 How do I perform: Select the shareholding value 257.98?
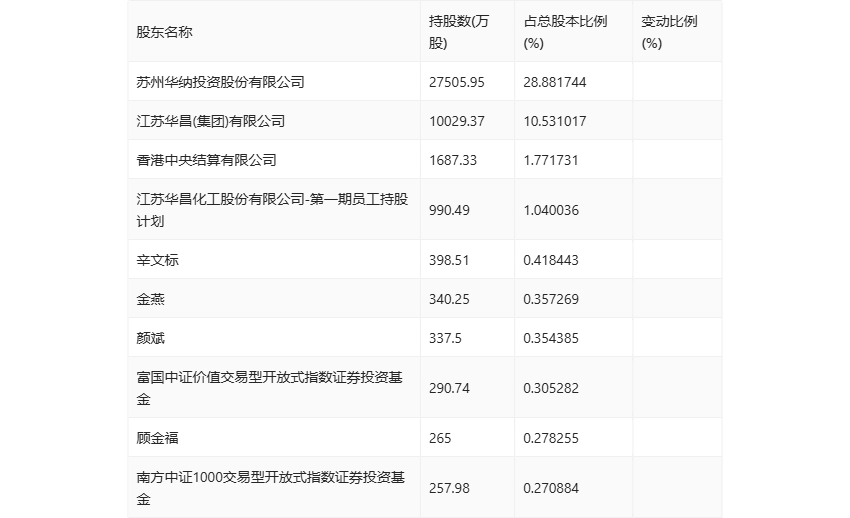coord(449,488)
